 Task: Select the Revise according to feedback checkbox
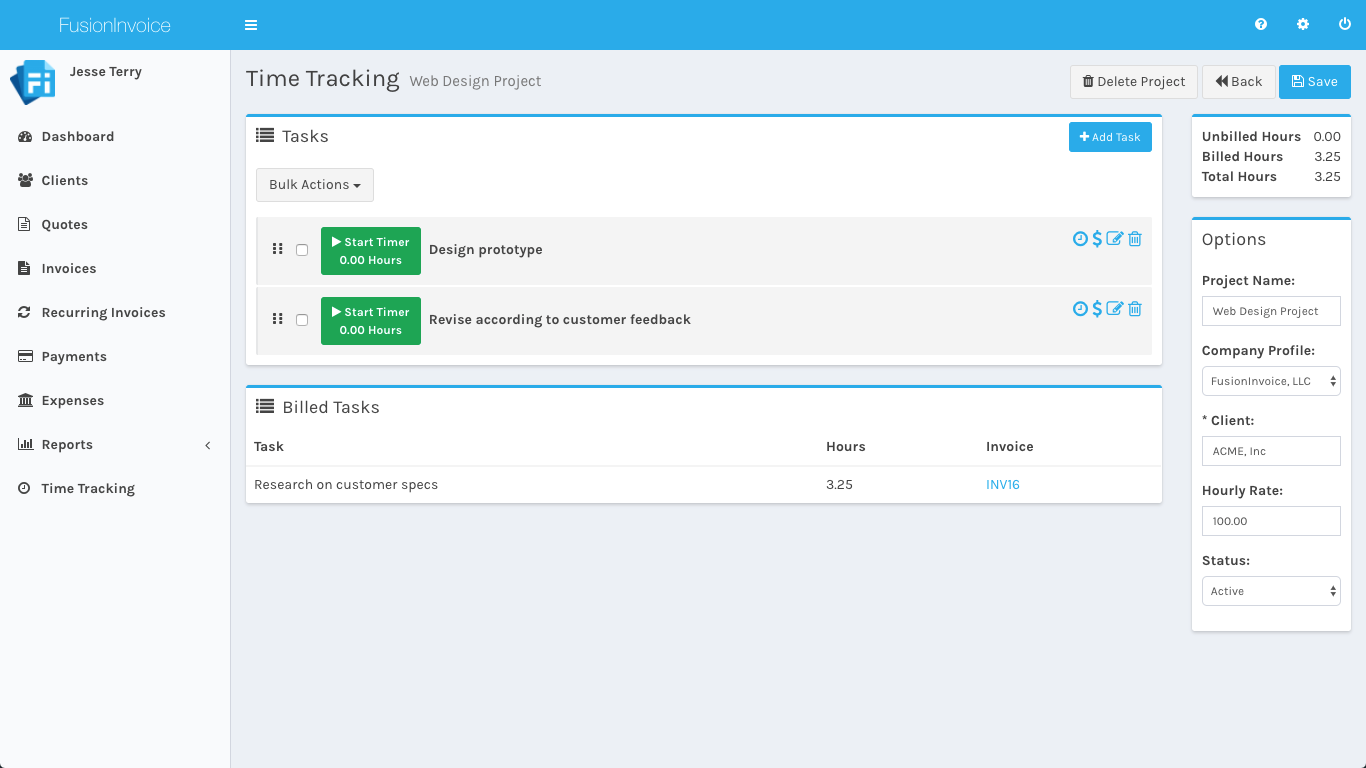click(x=302, y=320)
